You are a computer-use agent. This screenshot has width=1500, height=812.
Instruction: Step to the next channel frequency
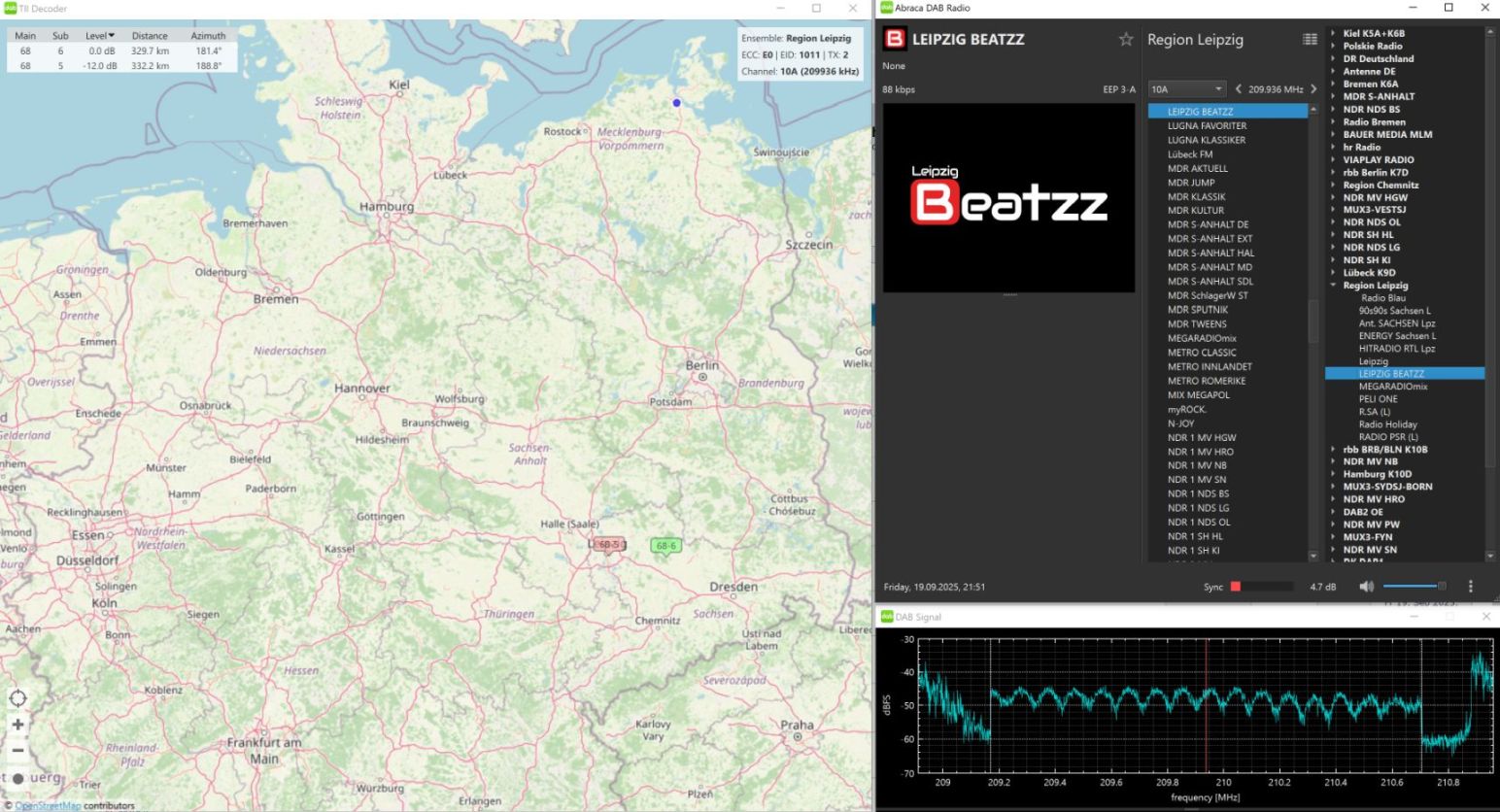(1313, 89)
